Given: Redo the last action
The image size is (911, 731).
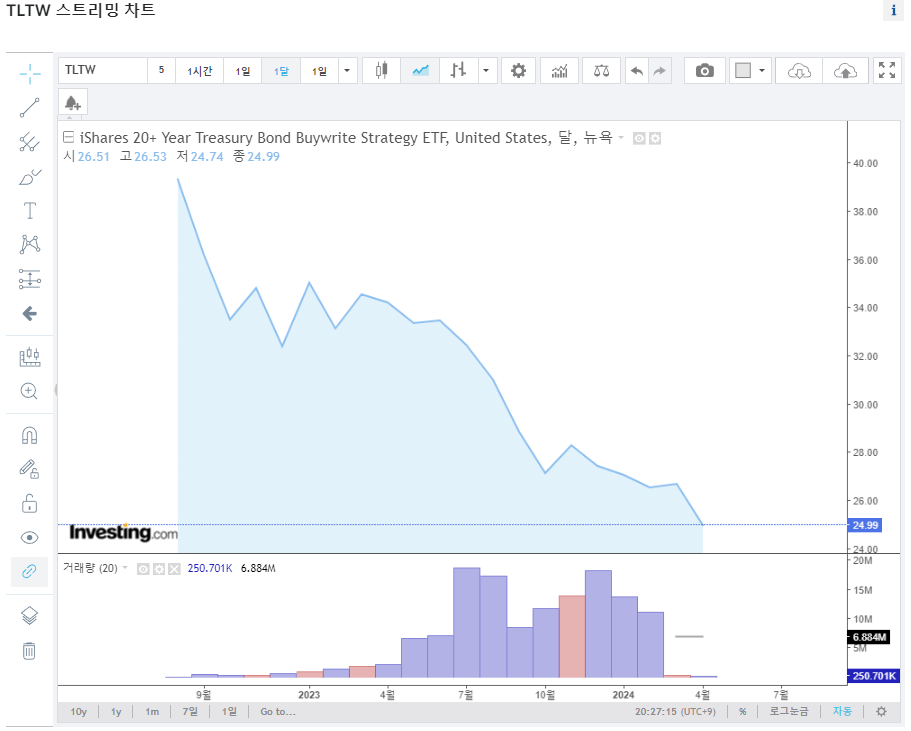Looking at the screenshot, I should [x=660, y=70].
